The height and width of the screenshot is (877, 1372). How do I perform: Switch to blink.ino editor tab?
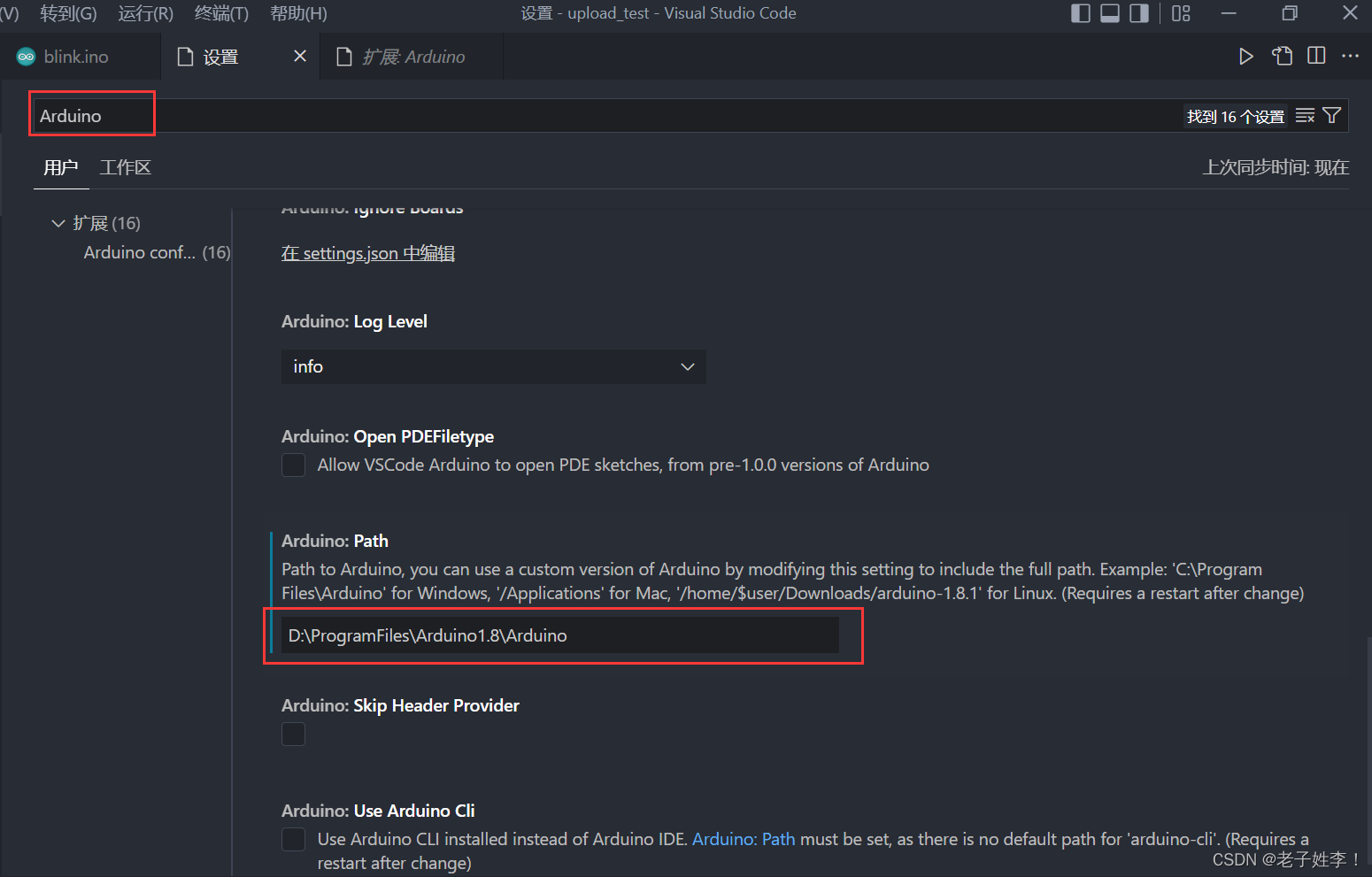pos(80,57)
